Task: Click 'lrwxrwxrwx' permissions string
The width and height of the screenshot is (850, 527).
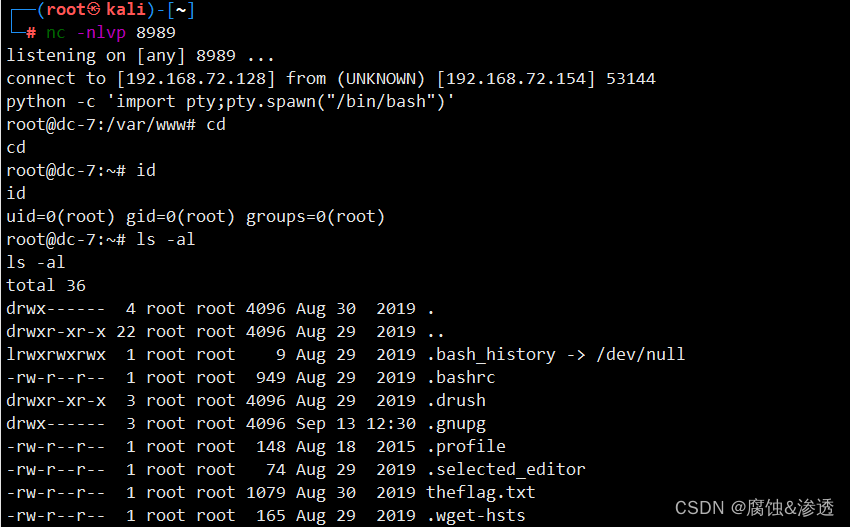Action: [56, 355]
